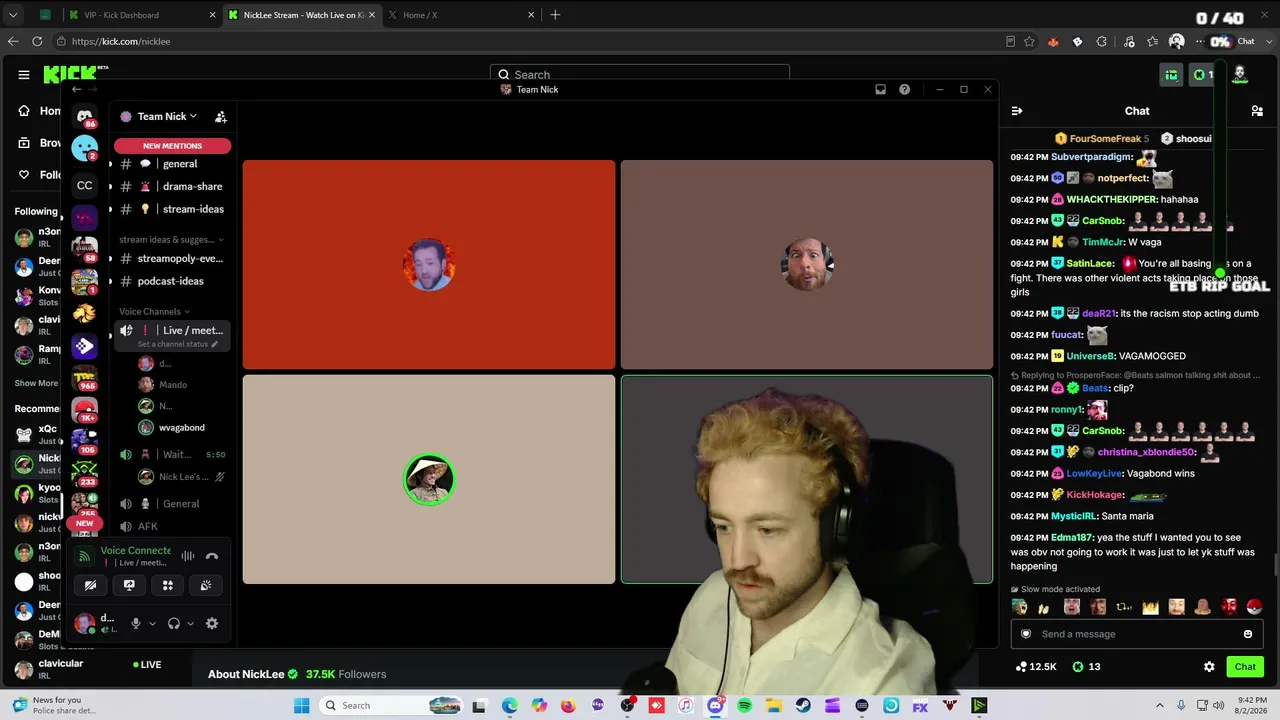Open the streamopoly channel

coord(172,258)
